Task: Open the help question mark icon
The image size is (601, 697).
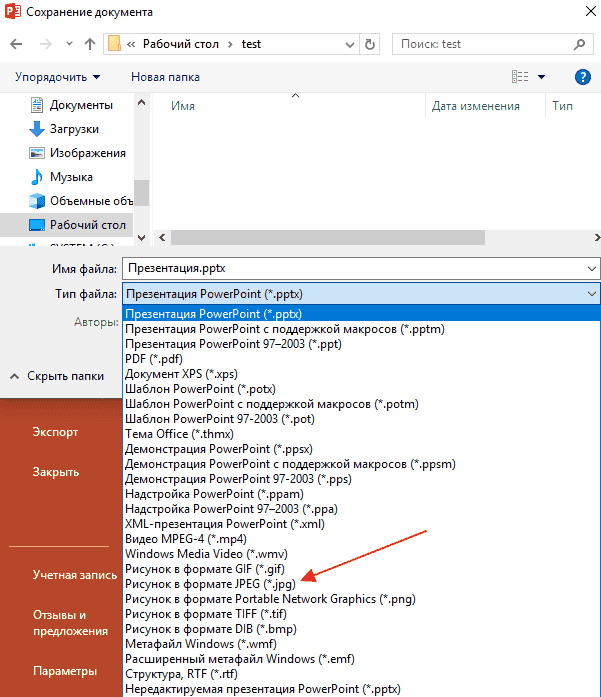Action: point(582,77)
